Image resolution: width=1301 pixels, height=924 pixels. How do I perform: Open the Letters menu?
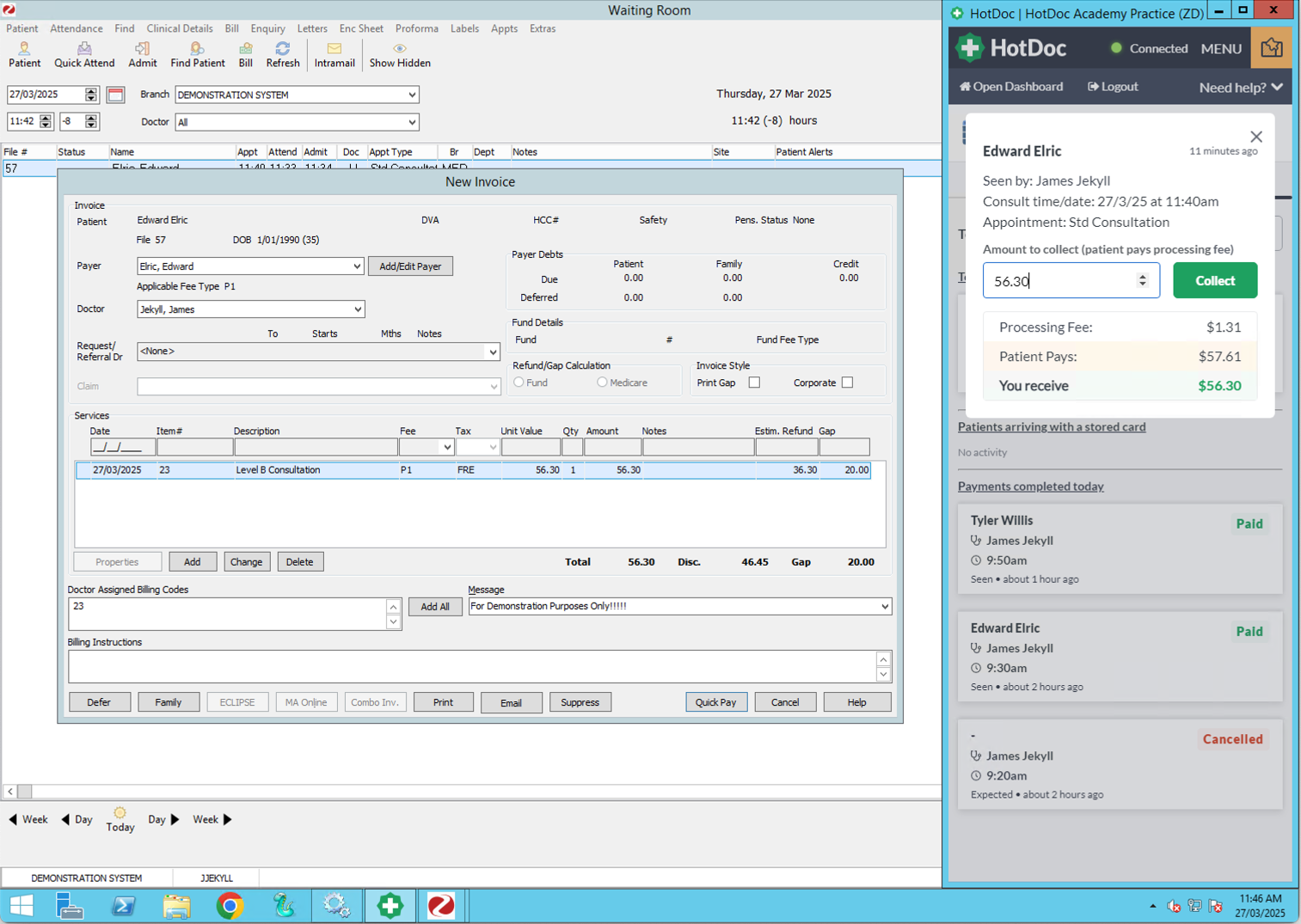click(312, 28)
